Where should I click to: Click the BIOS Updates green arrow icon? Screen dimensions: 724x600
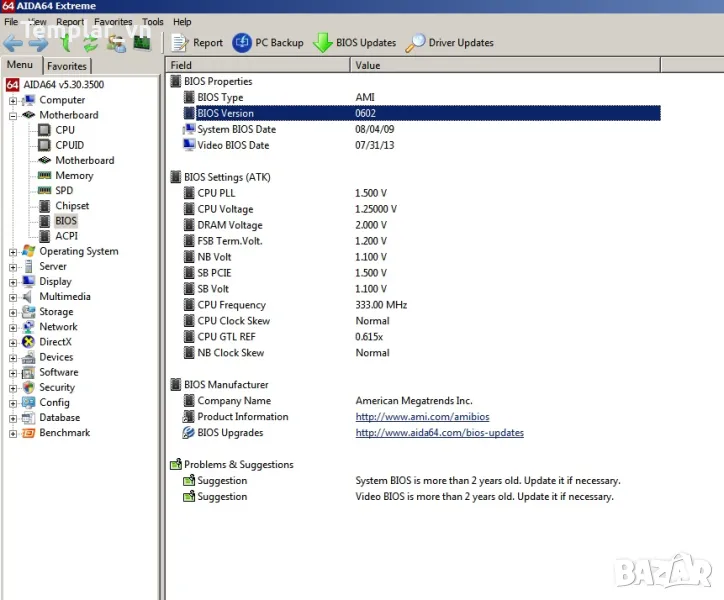(323, 43)
